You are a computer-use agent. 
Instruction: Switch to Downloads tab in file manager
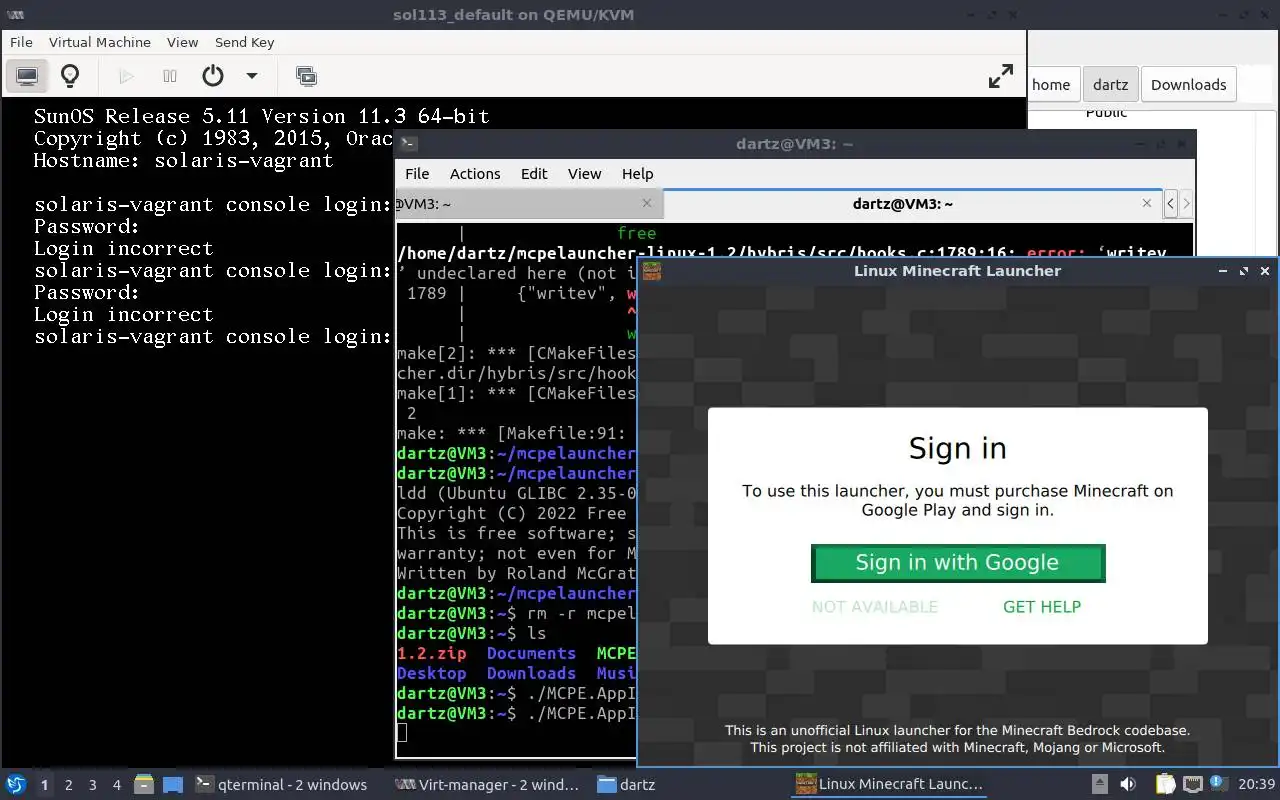(x=1188, y=84)
